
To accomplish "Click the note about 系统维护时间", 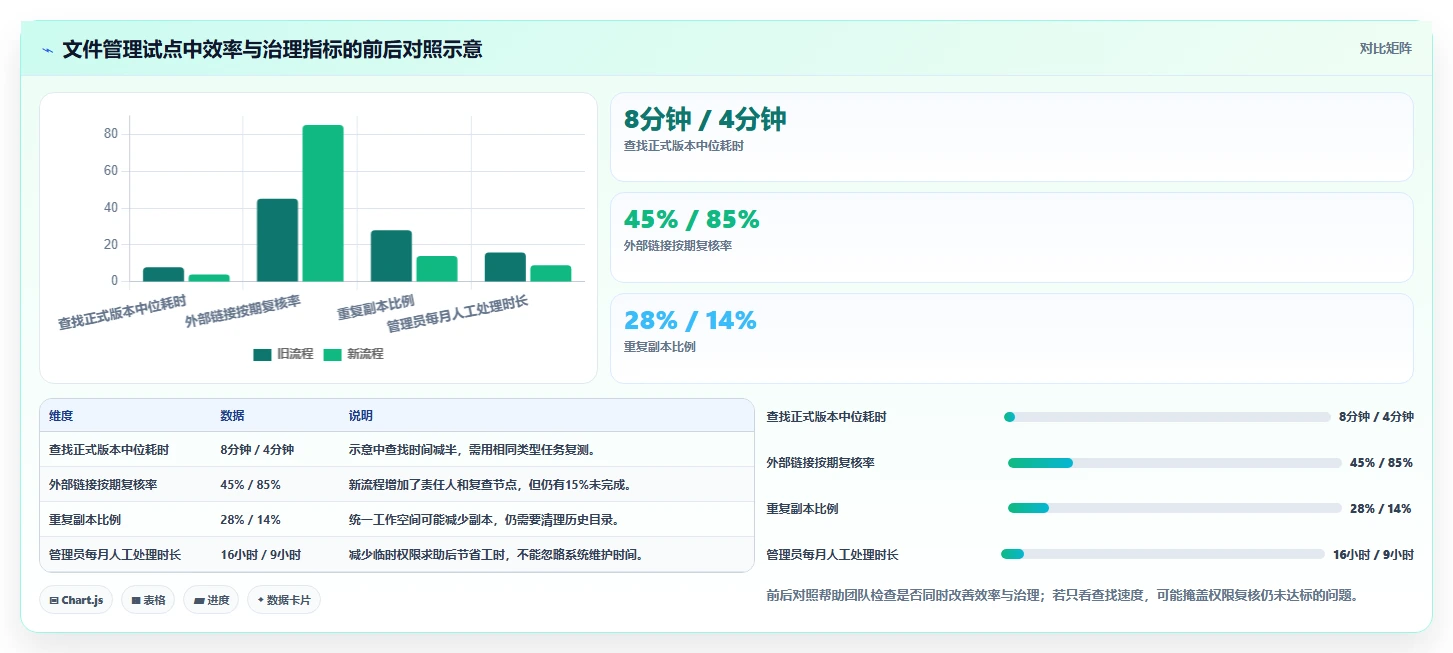I will [x=497, y=555].
